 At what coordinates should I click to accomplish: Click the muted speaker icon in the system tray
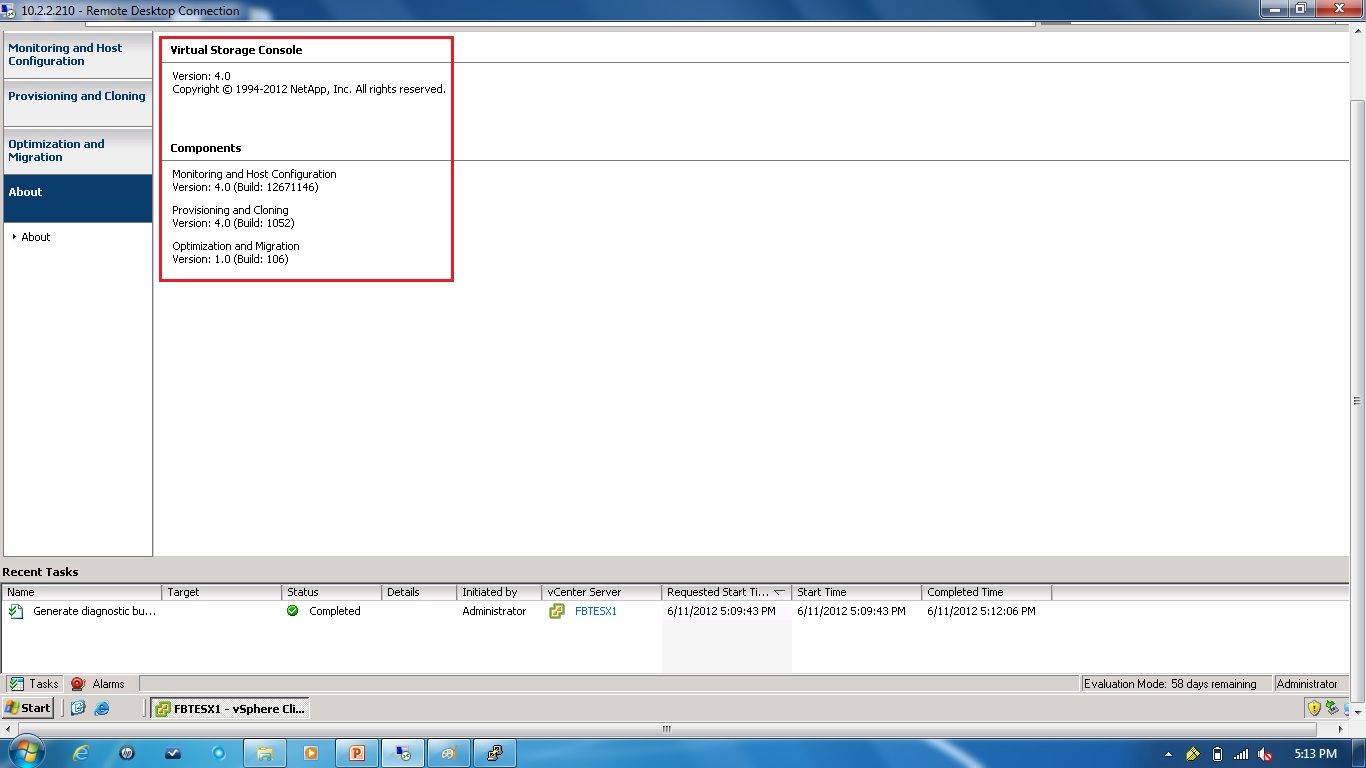tap(1263, 753)
